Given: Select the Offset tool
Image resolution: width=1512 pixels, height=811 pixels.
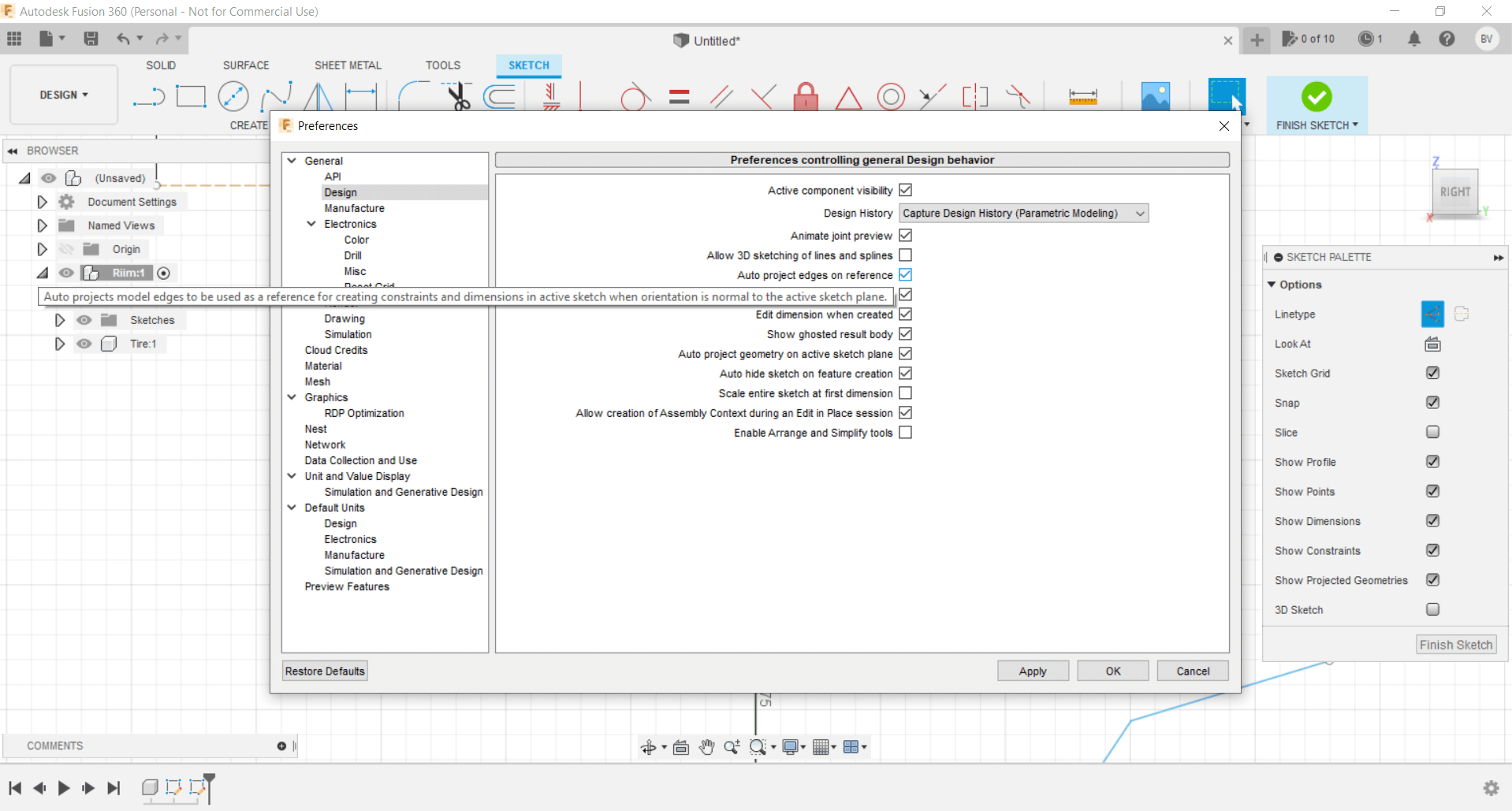Looking at the screenshot, I should click(500, 96).
